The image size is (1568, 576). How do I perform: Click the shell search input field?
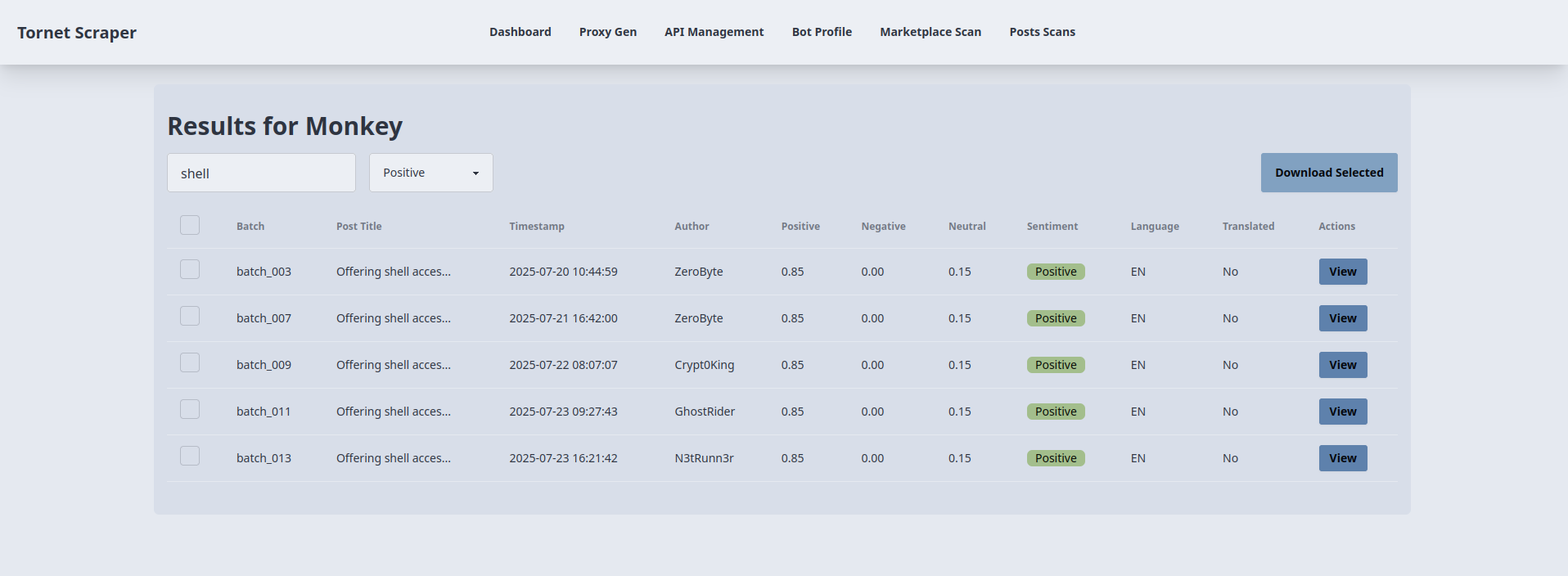(261, 173)
